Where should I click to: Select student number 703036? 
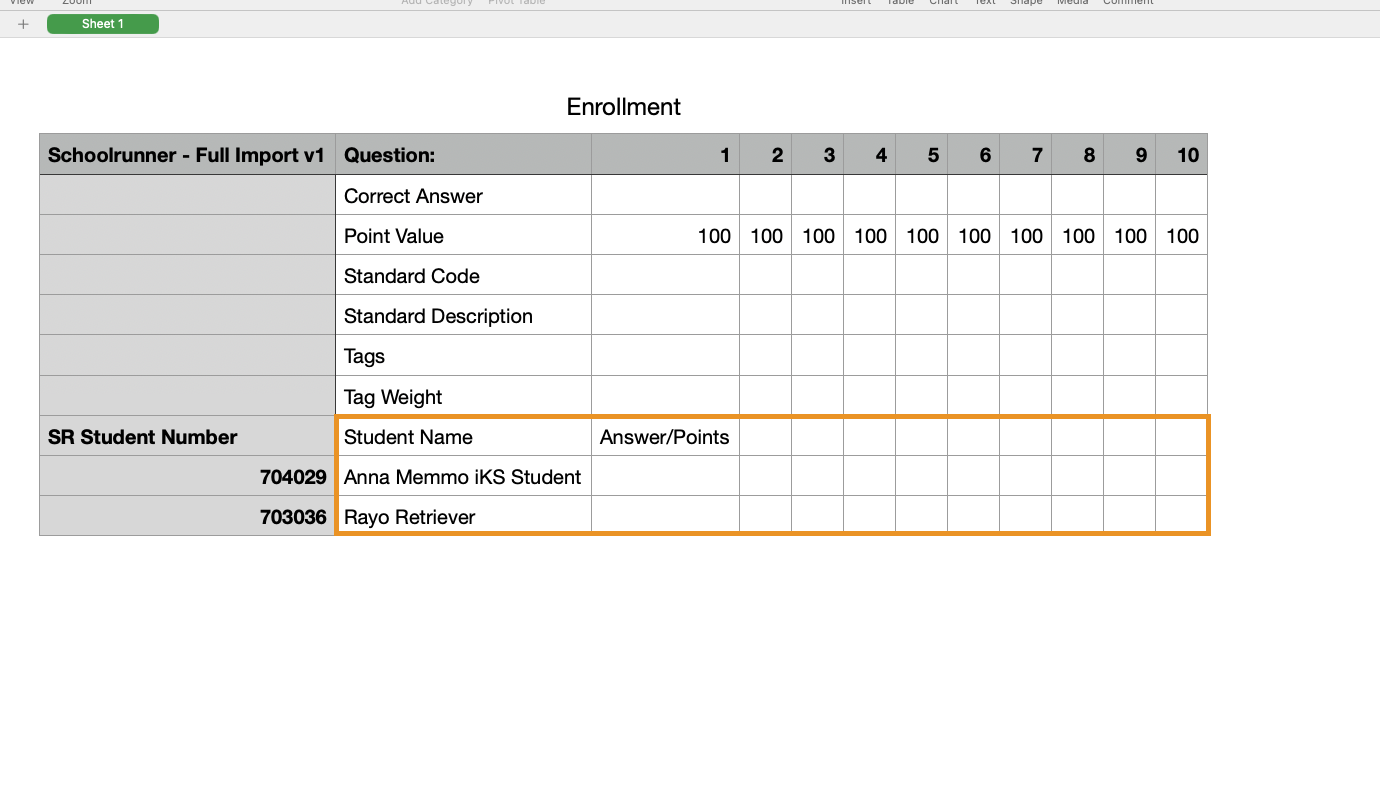[x=188, y=516]
